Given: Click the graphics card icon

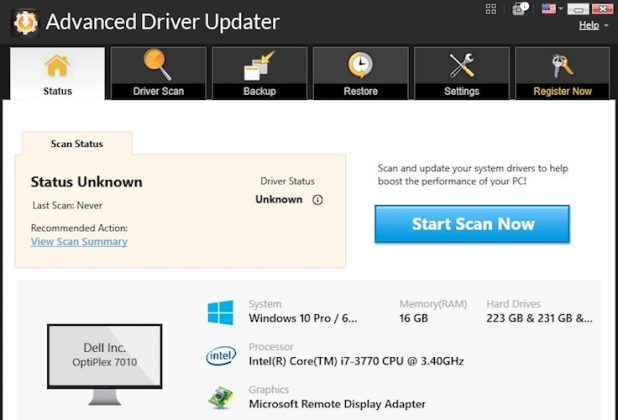Looking at the screenshot, I should tap(221, 398).
